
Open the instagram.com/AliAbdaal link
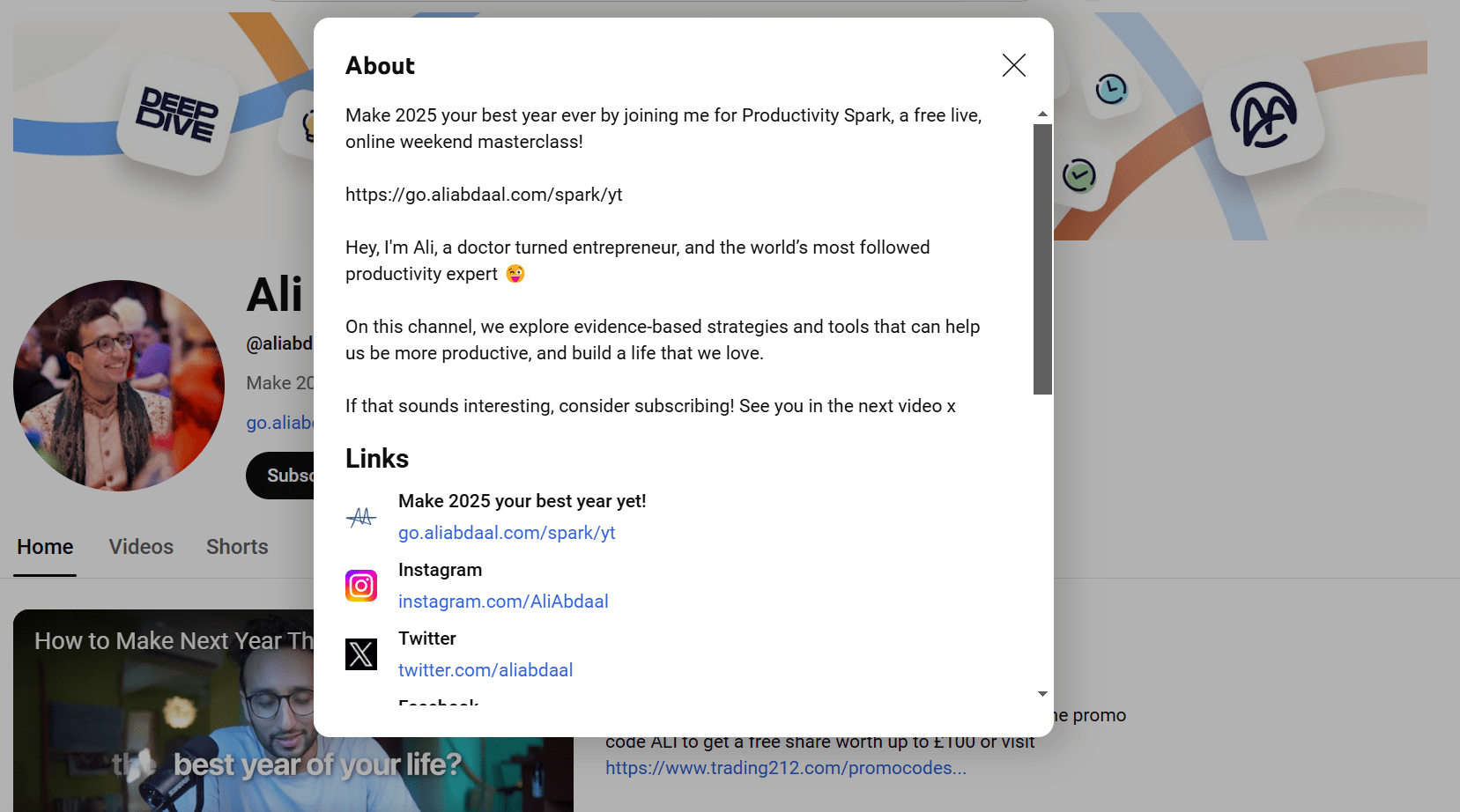[503, 601]
